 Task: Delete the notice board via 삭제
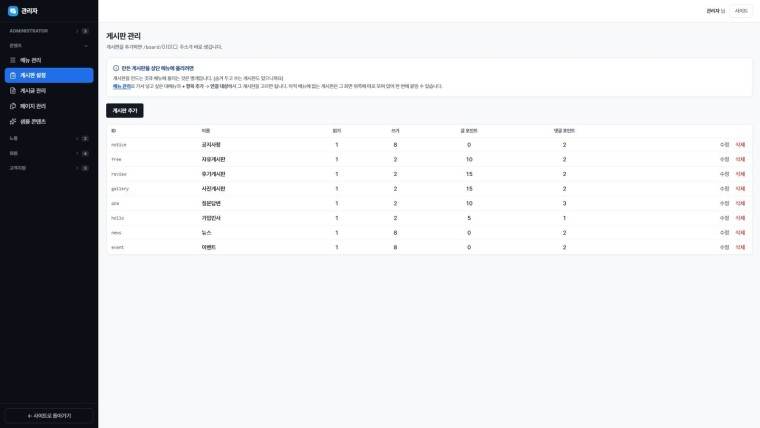point(740,145)
